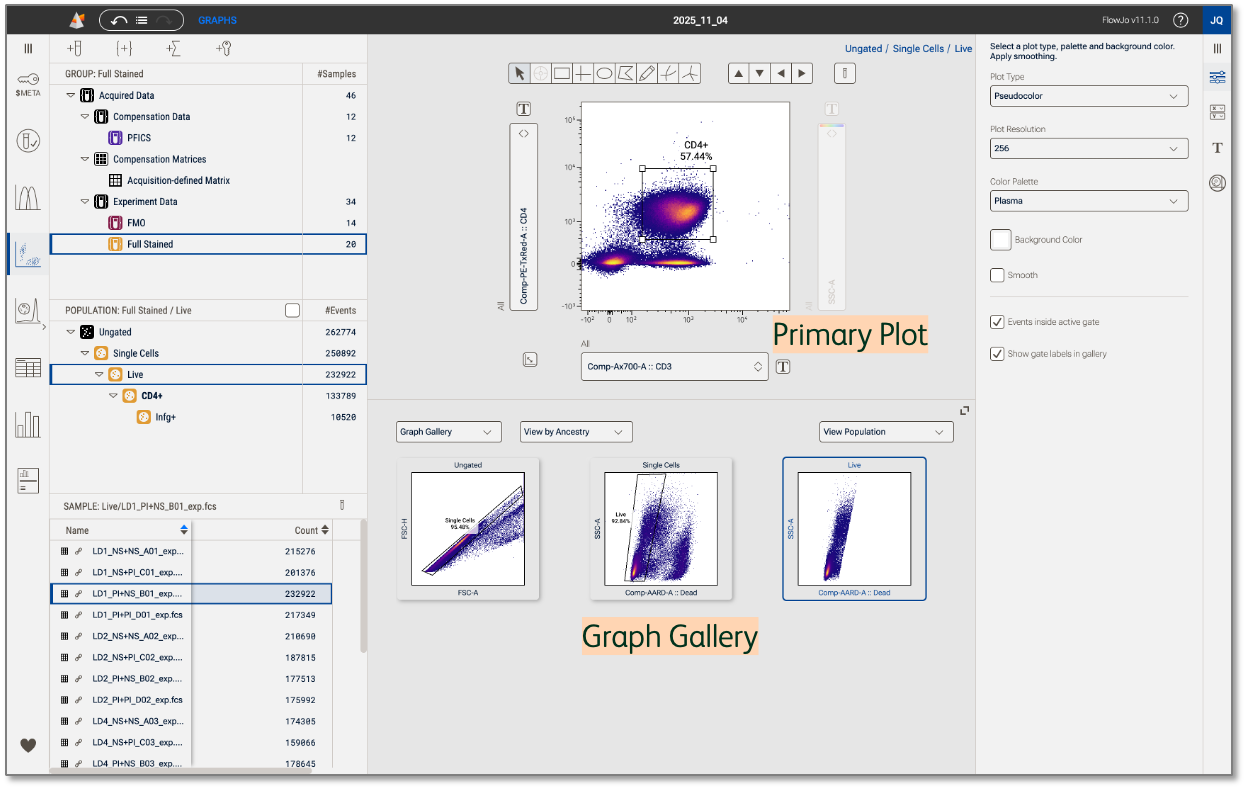Open the Plot Type dropdown
The height and width of the screenshot is (790, 1246).
(x=1088, y=96)
